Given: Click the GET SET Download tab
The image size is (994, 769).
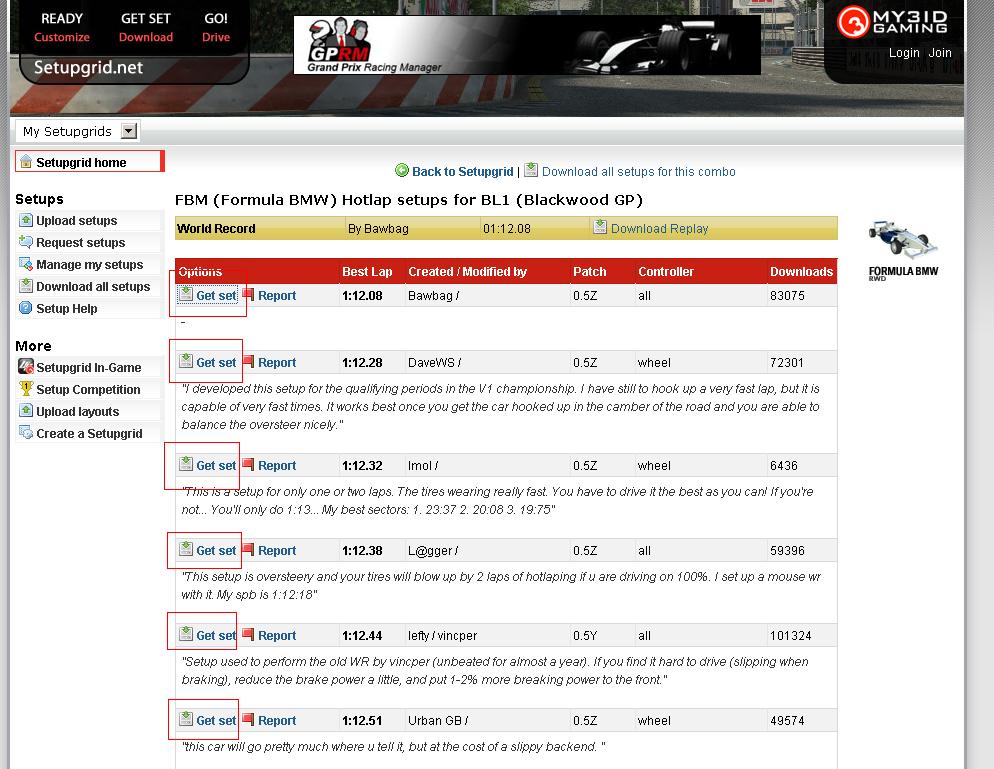Looking at the screenshot, I should click(146, 27).
